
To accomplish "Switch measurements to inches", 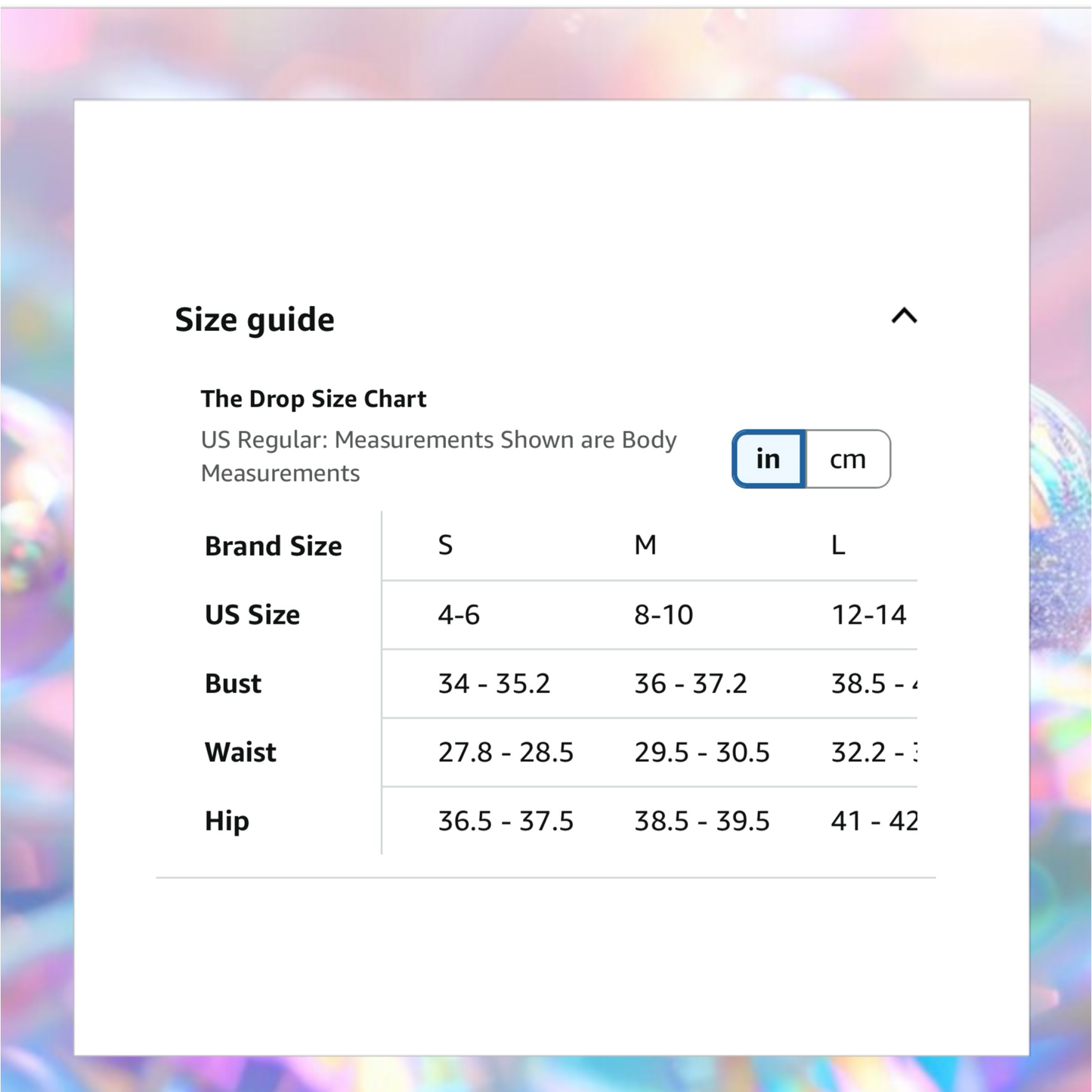I will 769,459.
